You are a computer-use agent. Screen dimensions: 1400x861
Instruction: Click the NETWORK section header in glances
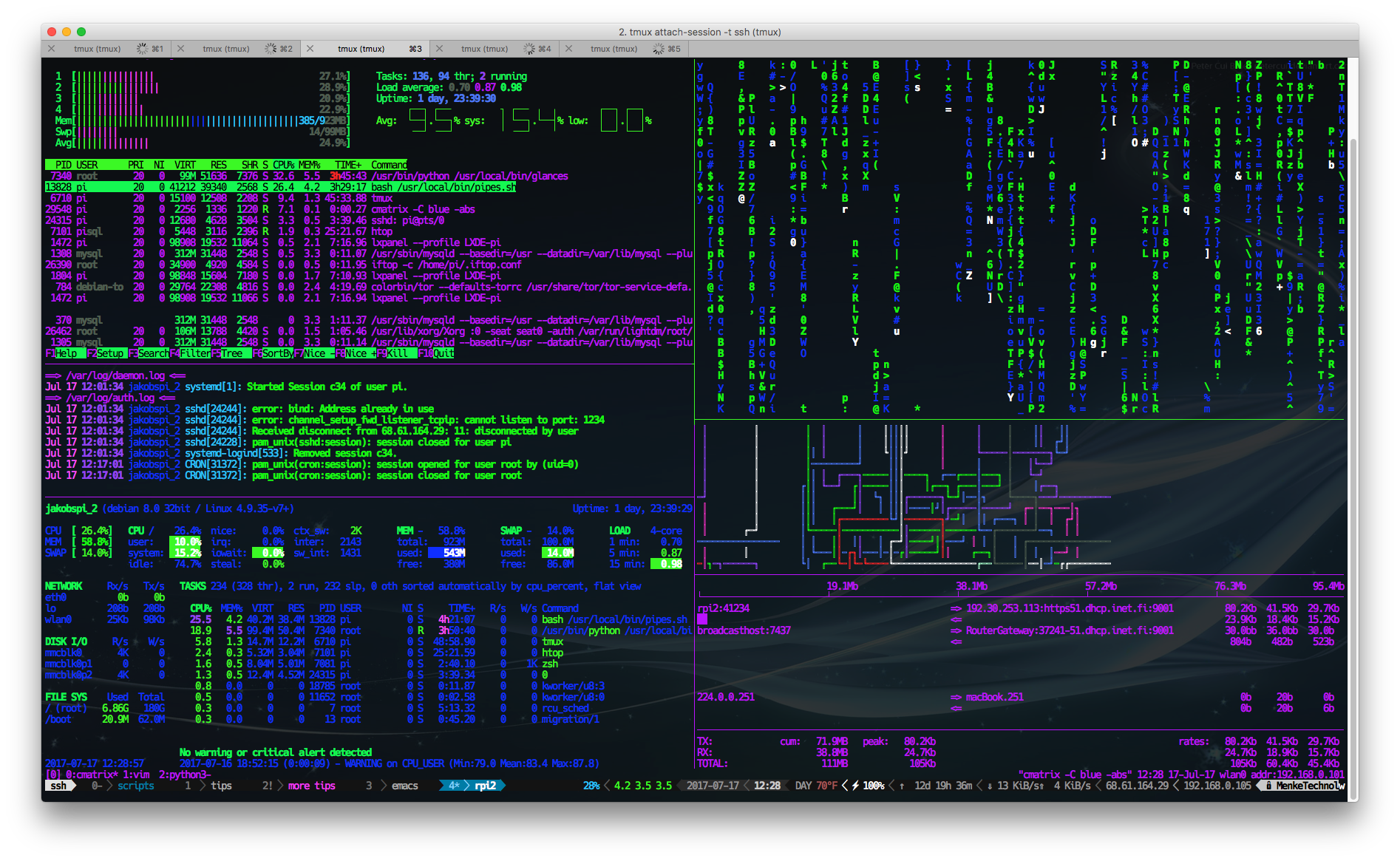point(64,586)
